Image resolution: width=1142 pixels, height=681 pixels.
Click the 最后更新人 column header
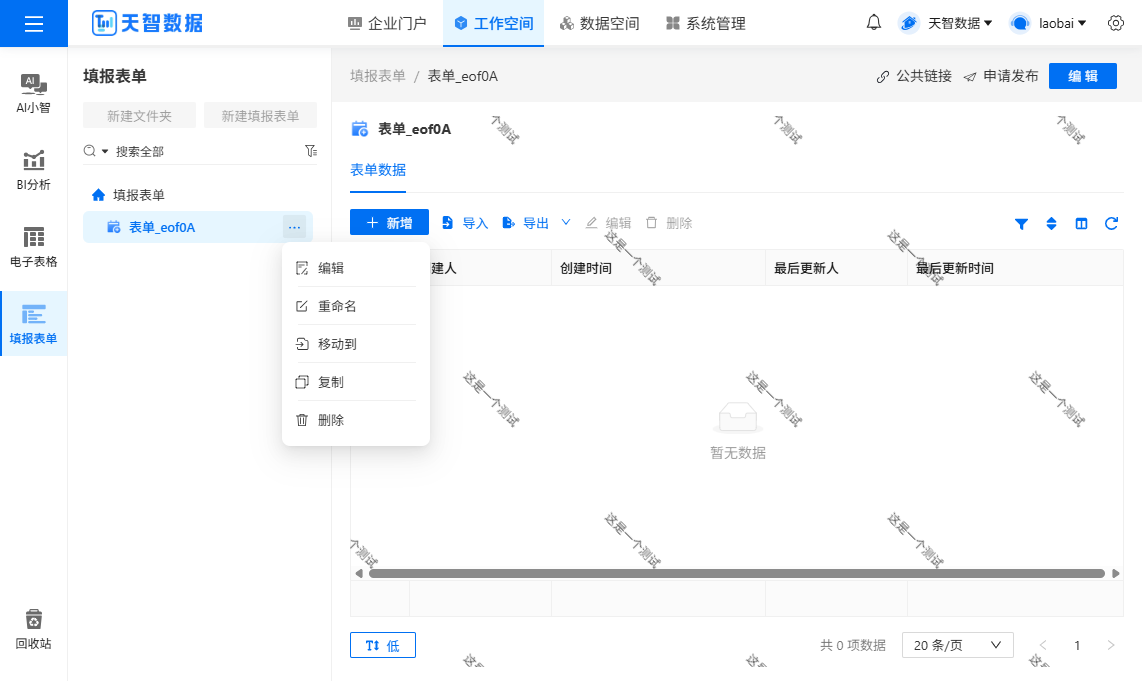click(836, 268)
